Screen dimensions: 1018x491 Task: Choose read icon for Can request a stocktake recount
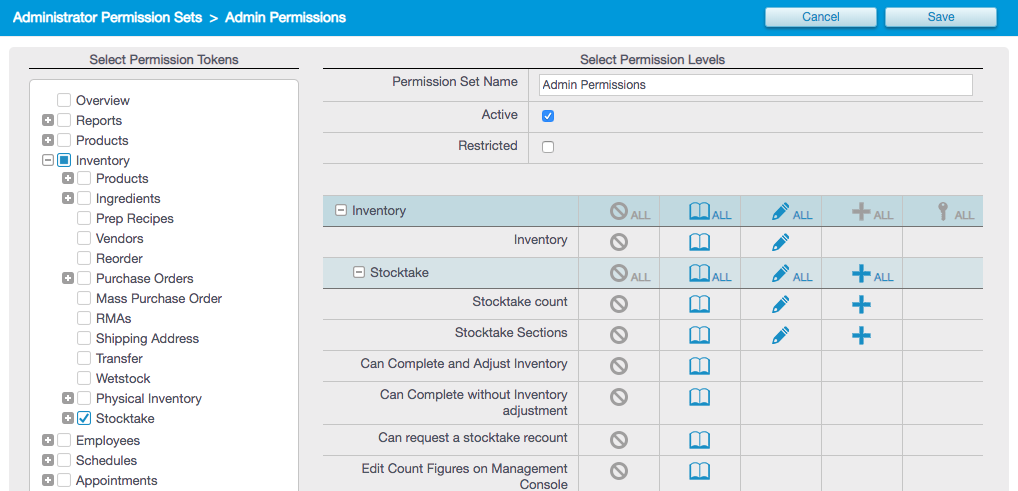[x=699, y=440]
